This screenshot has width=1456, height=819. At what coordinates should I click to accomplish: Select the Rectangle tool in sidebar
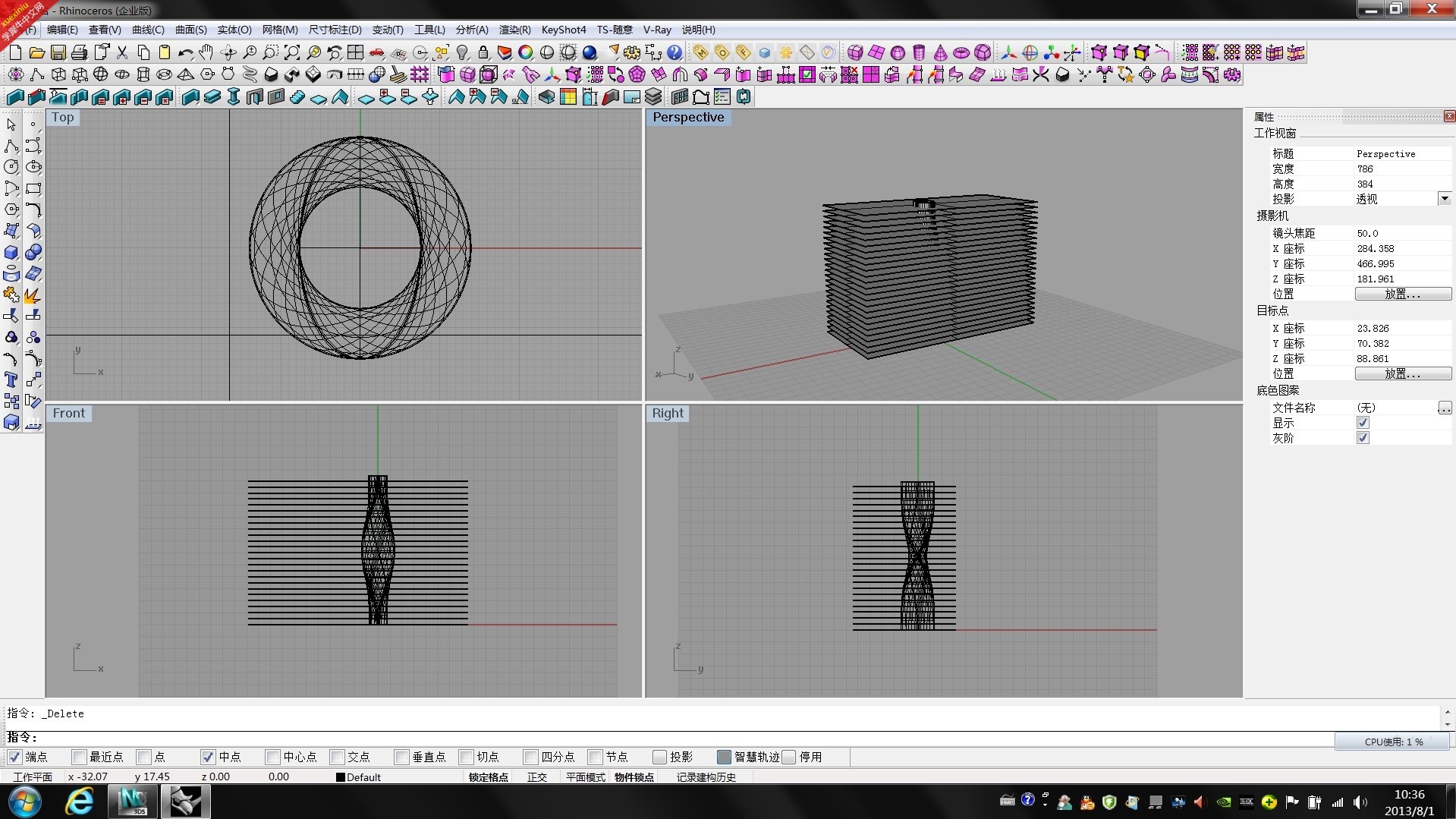[33, 188]
